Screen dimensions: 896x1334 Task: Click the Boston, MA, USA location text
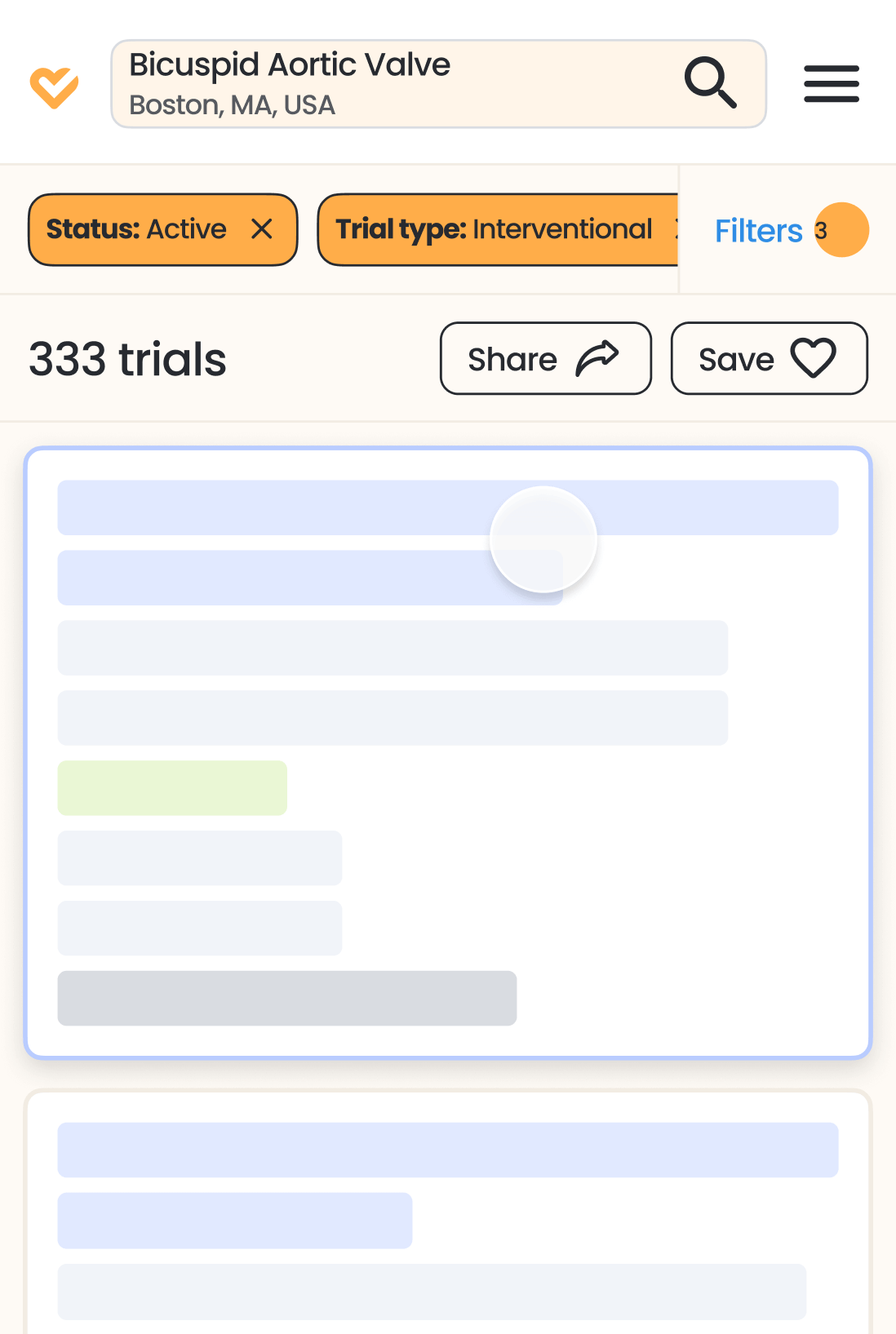233,105
